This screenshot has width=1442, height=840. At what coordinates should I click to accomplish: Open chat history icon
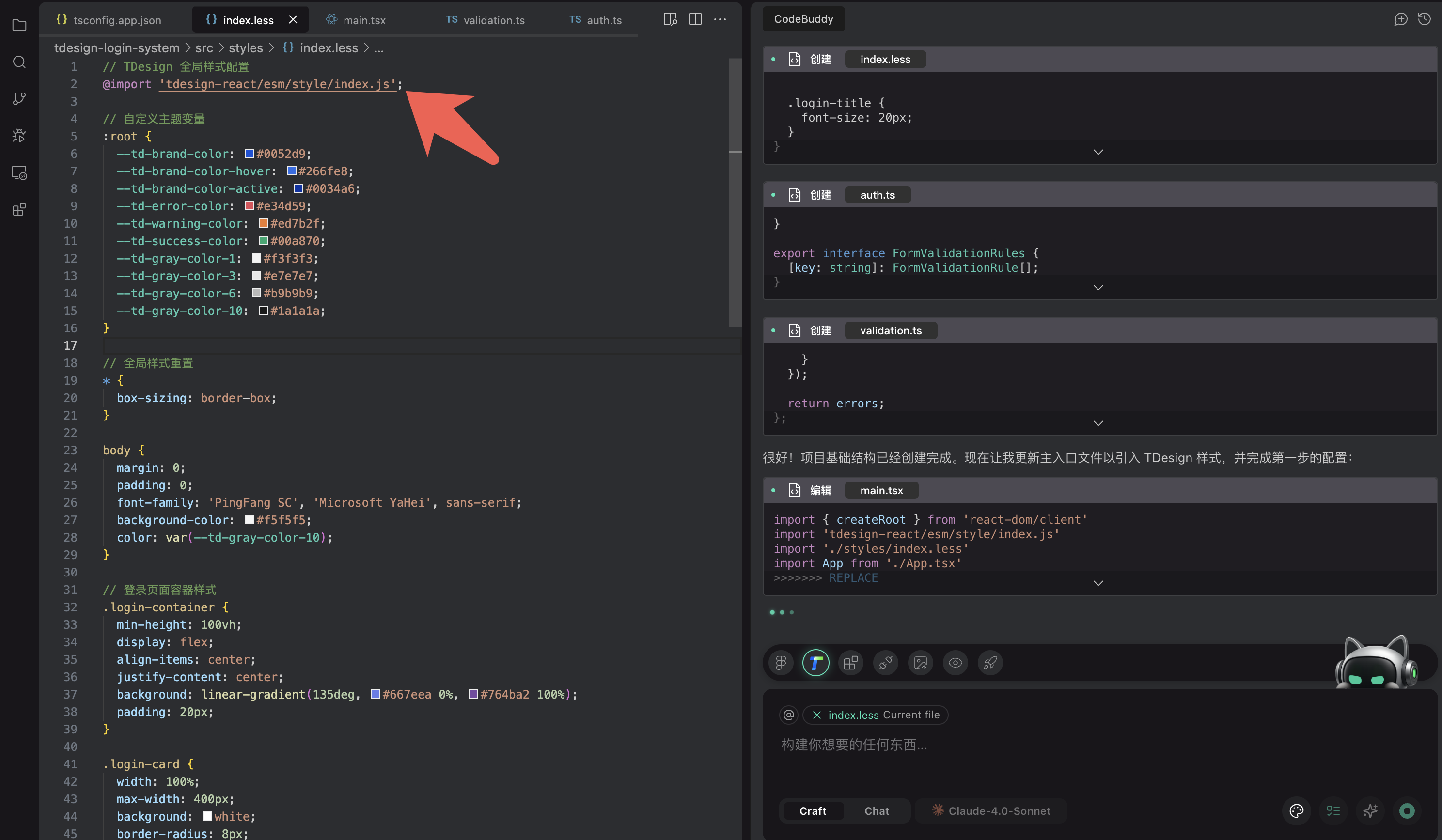pyautogui.click(x=1424, y=19)
